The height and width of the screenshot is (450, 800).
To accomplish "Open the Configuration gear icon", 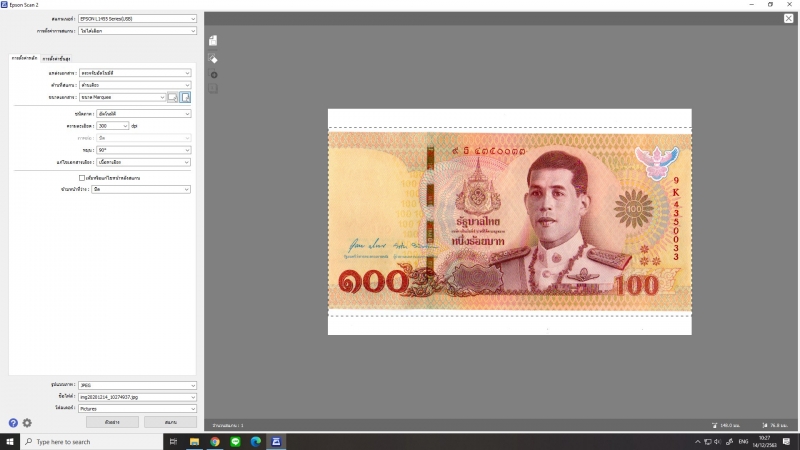I will 27,423.
